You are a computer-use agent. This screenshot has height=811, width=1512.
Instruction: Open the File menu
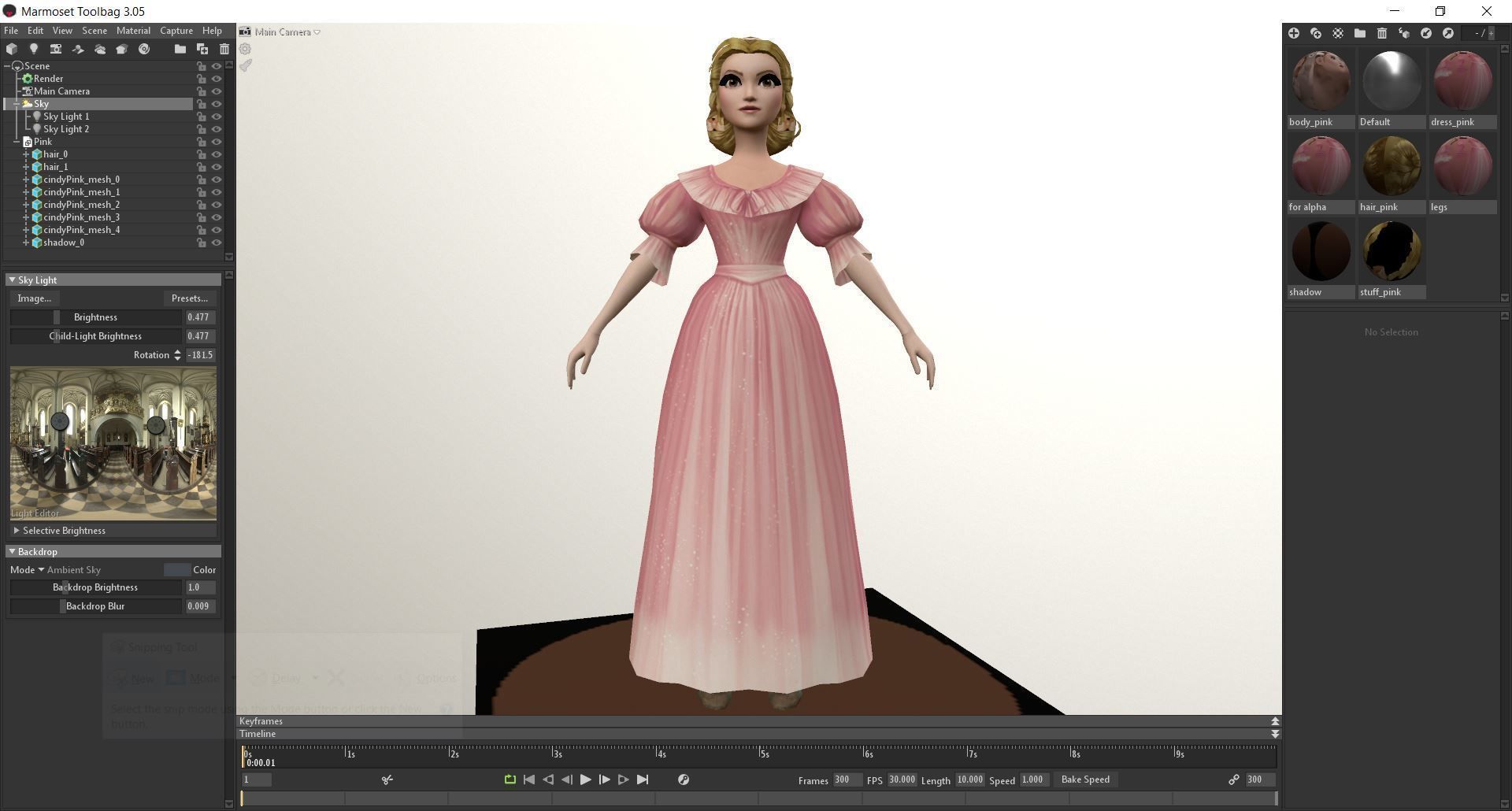click(11, 31)
